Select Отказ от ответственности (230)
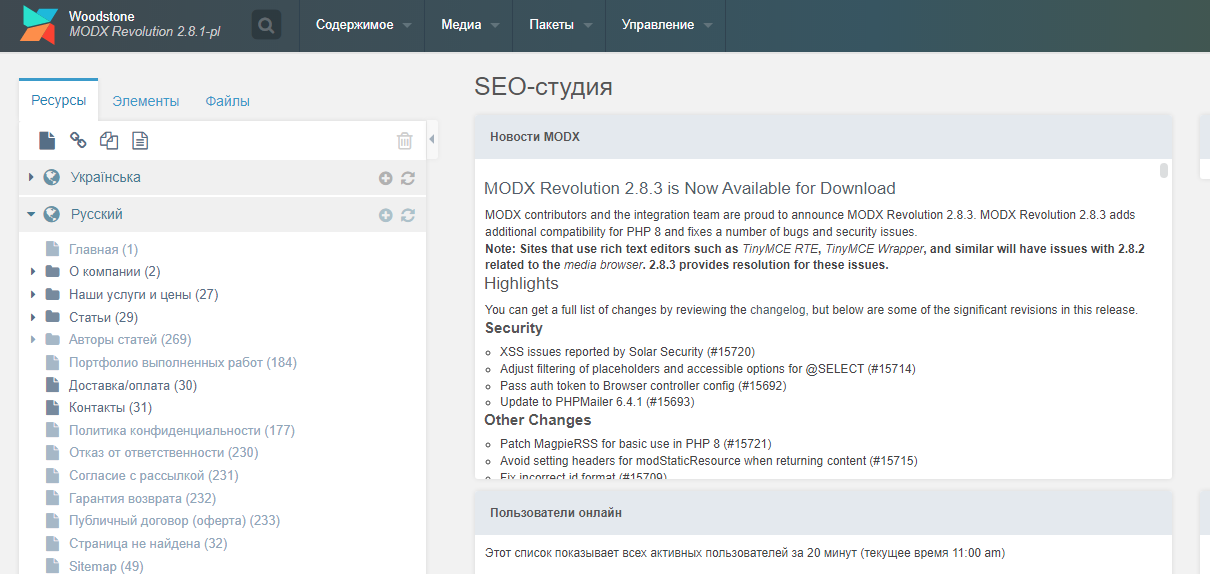Viewport: 1210px width, 574px height. pos(164,452)
